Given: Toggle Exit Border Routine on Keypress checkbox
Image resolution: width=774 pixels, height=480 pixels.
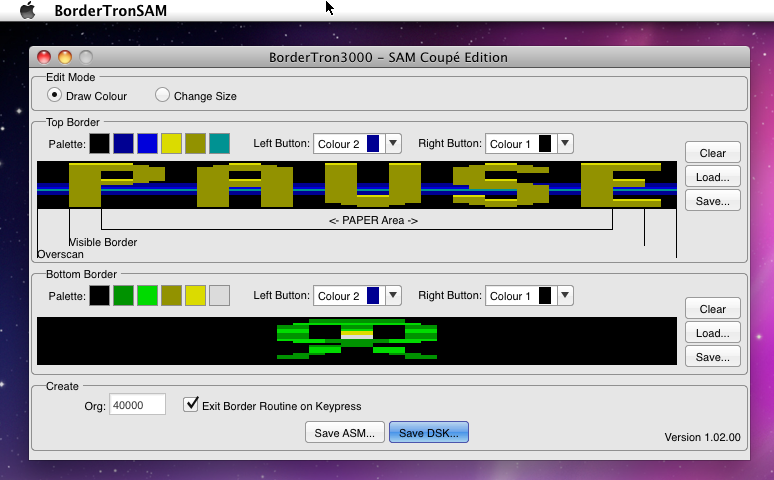Looking at the screenshot, I should [x=191, y=404].
